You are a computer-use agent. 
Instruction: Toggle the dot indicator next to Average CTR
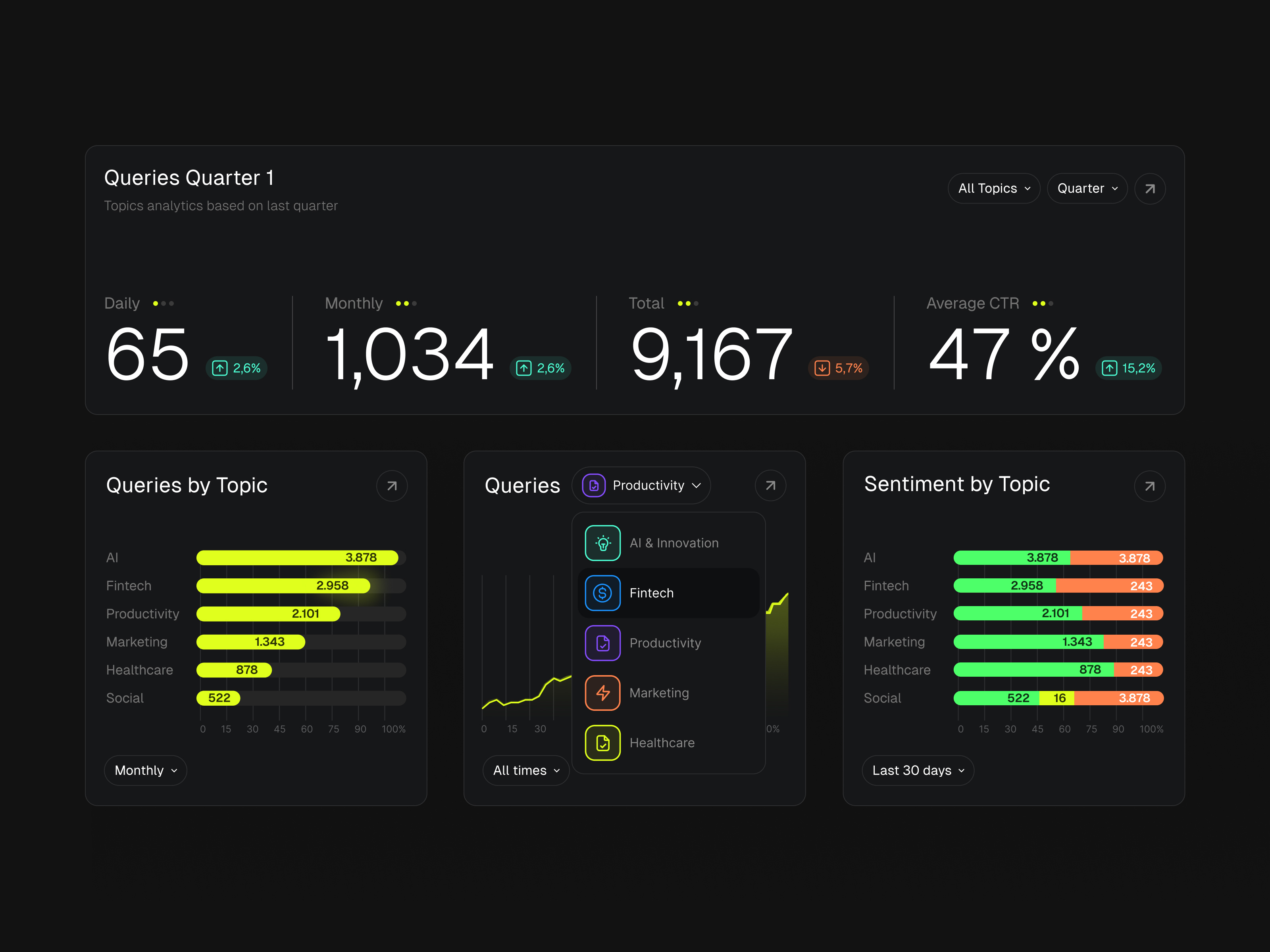coord(1036,303)
